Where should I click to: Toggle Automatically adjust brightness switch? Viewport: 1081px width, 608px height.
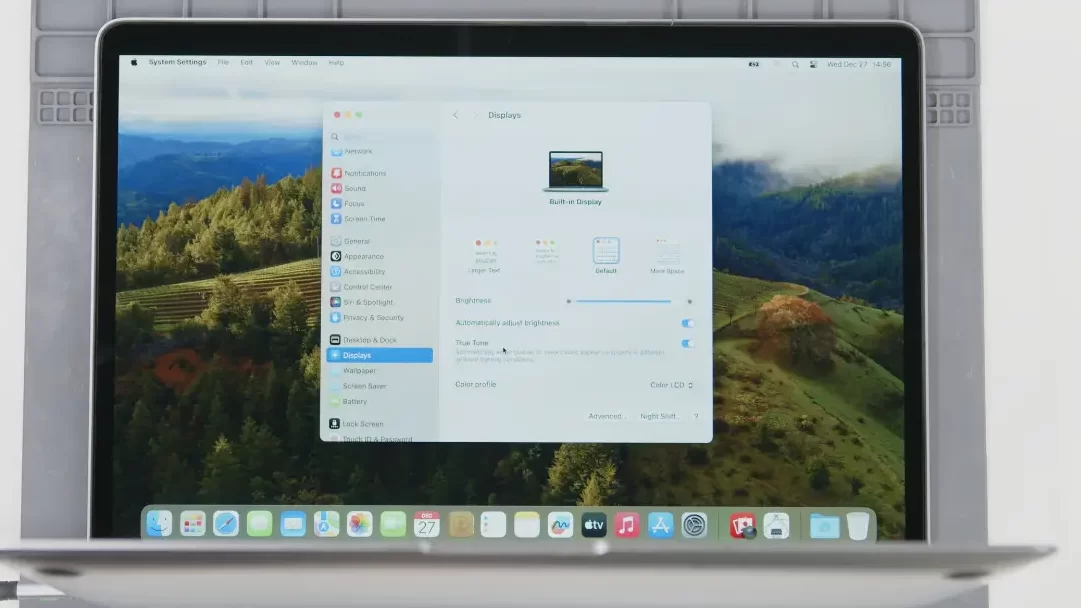[x=688, y=323]
